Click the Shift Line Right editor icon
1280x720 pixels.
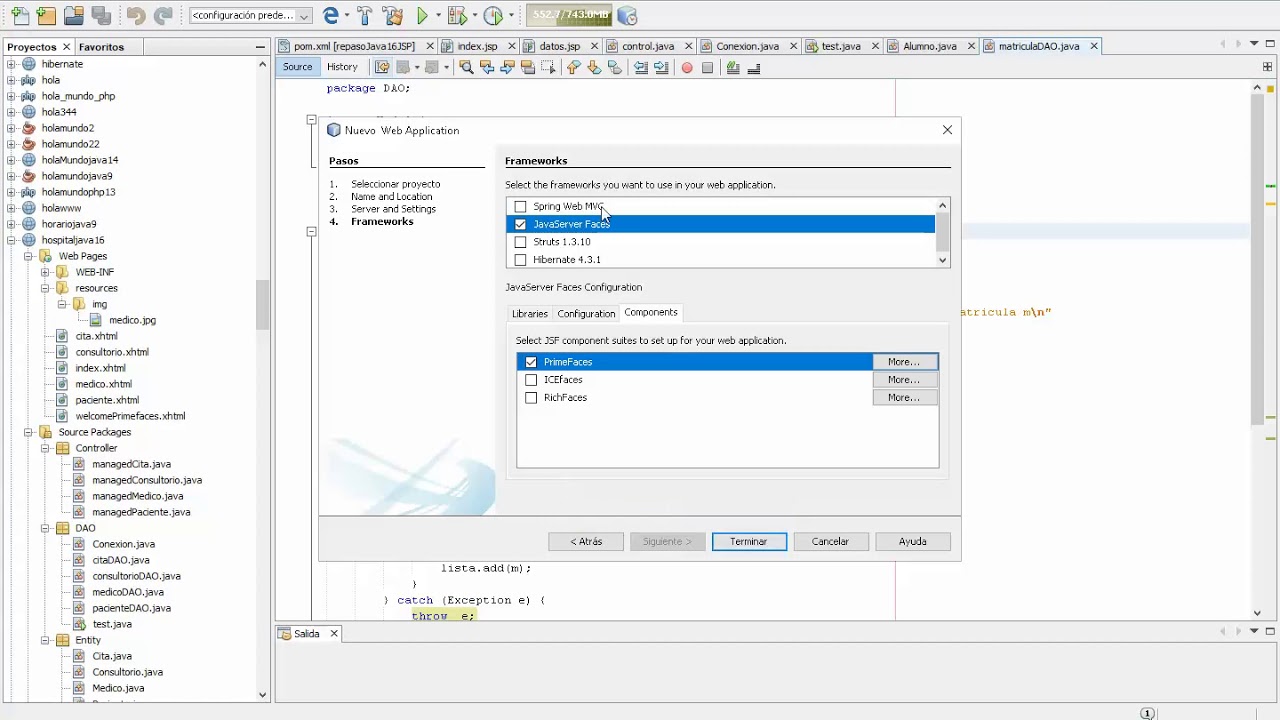pyautogui.click(x=661, y=67)
